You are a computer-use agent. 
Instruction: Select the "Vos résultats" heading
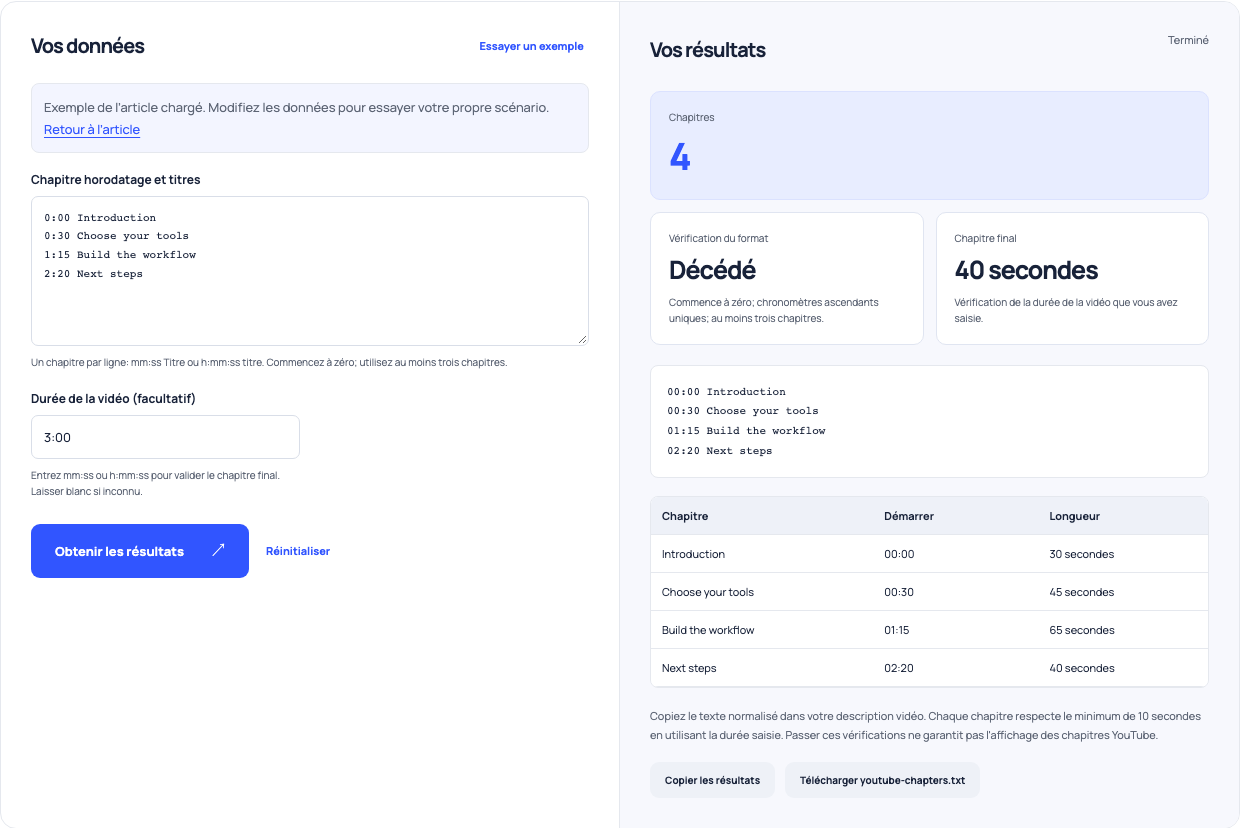(x=708, y=50)
